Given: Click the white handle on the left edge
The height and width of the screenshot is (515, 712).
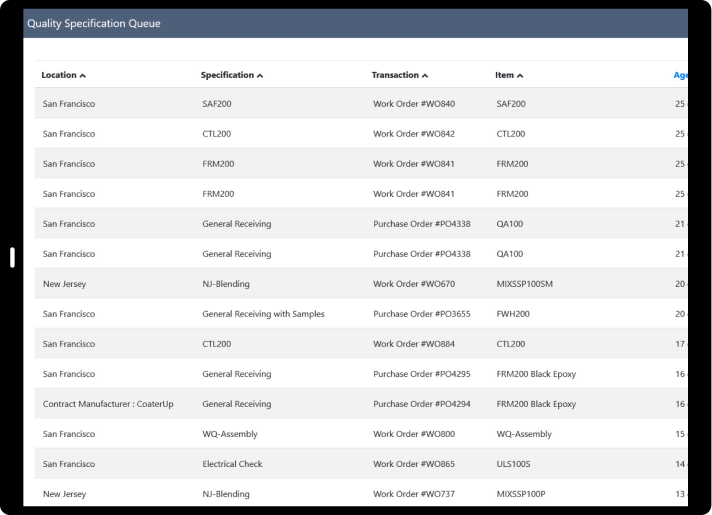Looking at the screenshot, I should [12, 258].
